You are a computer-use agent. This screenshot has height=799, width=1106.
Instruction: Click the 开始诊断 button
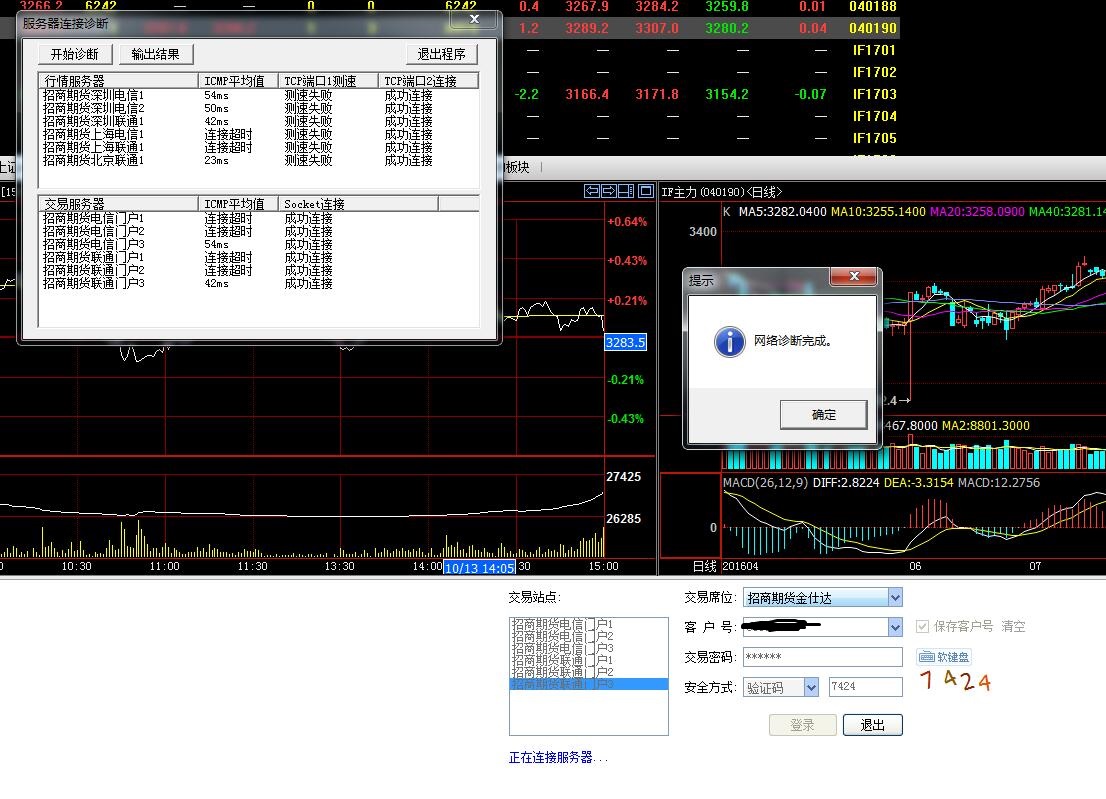(x=75, y=54)
